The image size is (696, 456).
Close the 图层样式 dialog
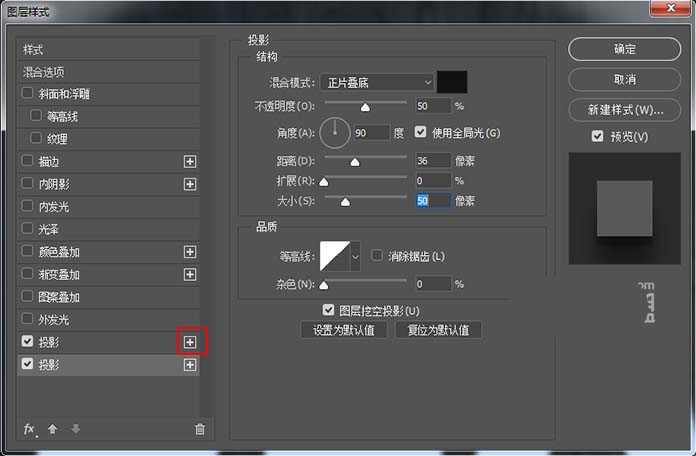point(670,8)
